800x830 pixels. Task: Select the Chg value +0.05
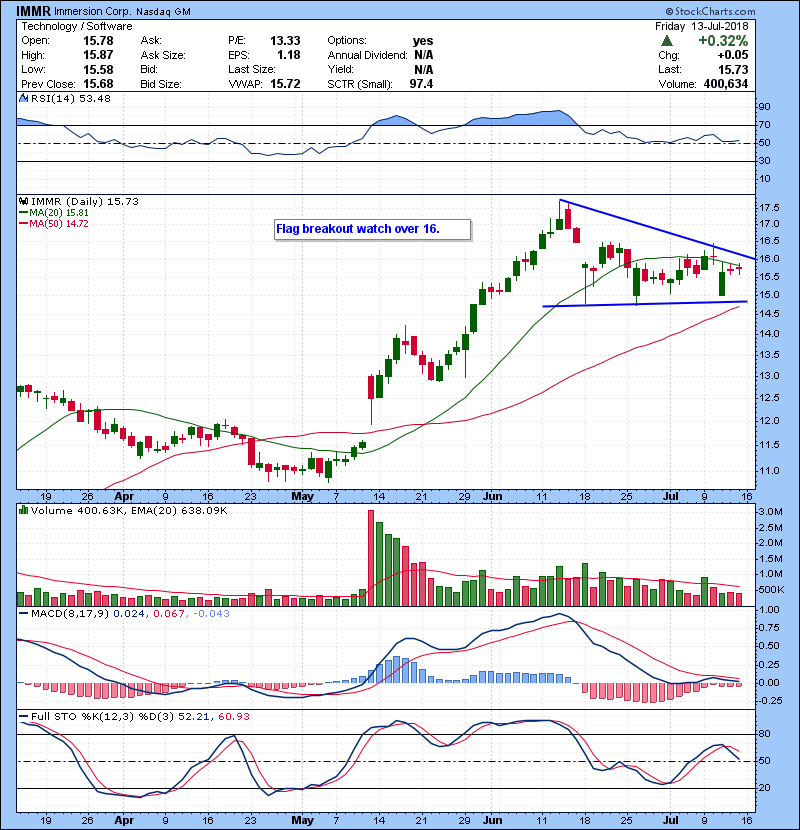733,55
